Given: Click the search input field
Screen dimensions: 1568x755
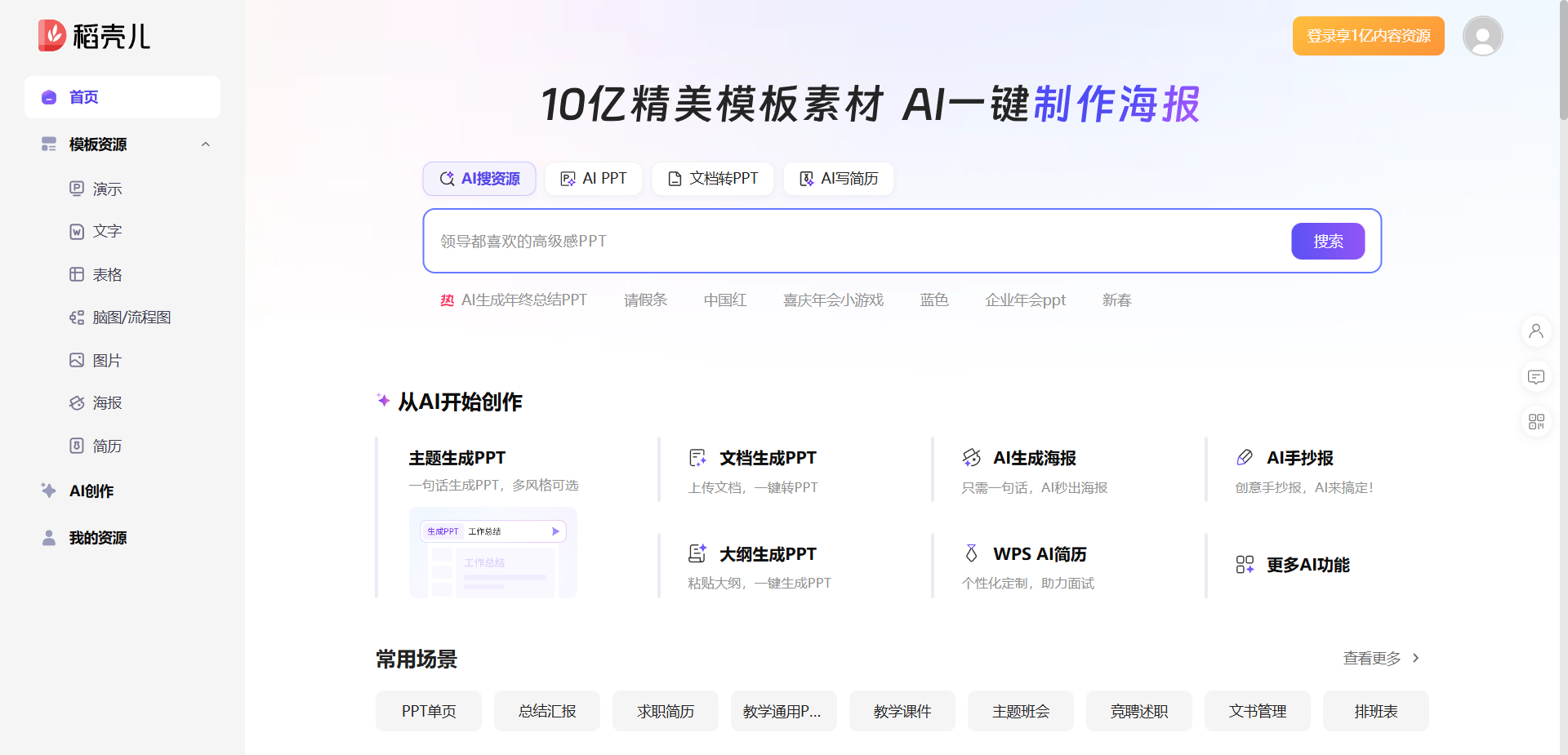Looking at the screenshot, I should pyautogui.click(x=817, y=241).
